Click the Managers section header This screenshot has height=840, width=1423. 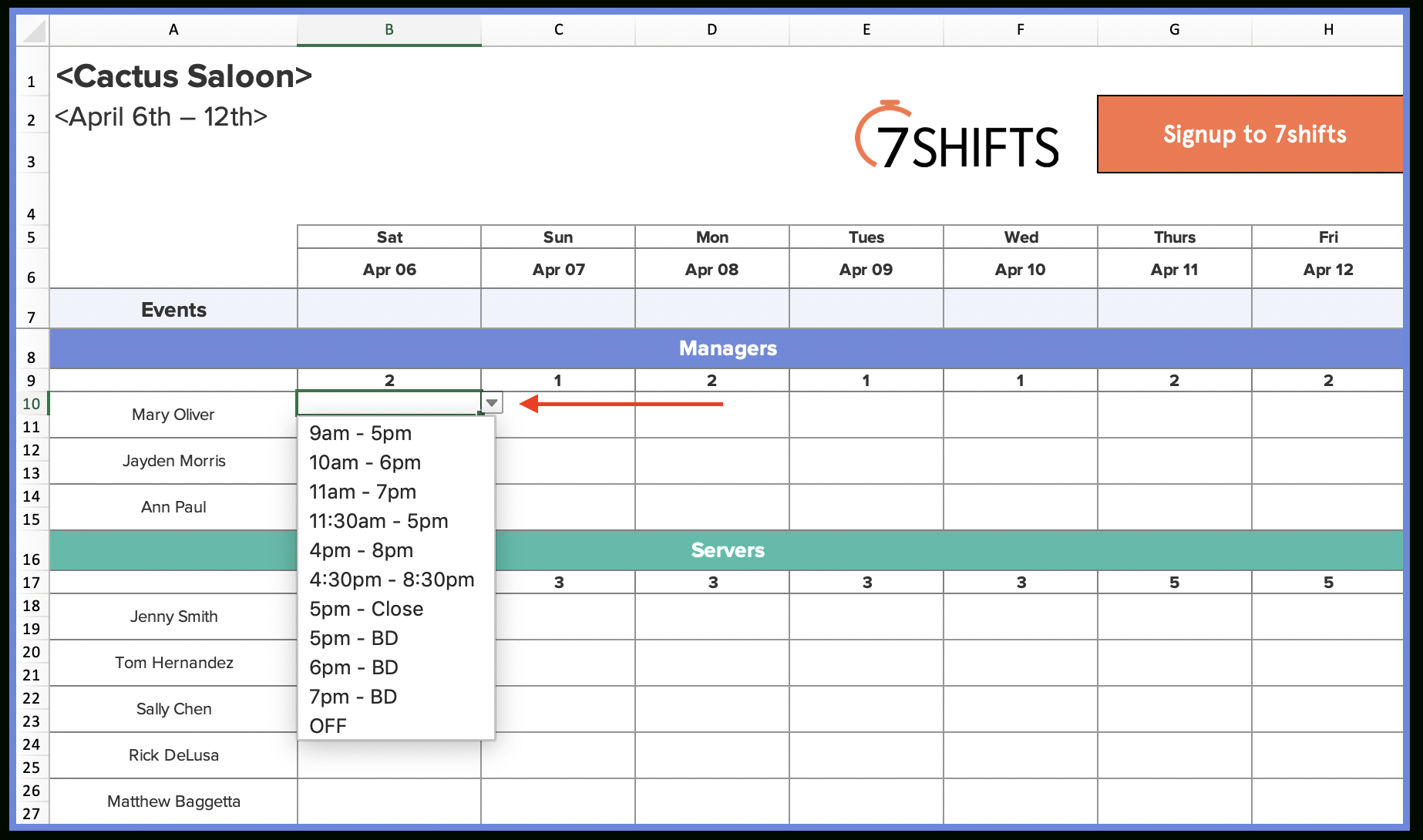pyautogui.click(x=727, y=348)
